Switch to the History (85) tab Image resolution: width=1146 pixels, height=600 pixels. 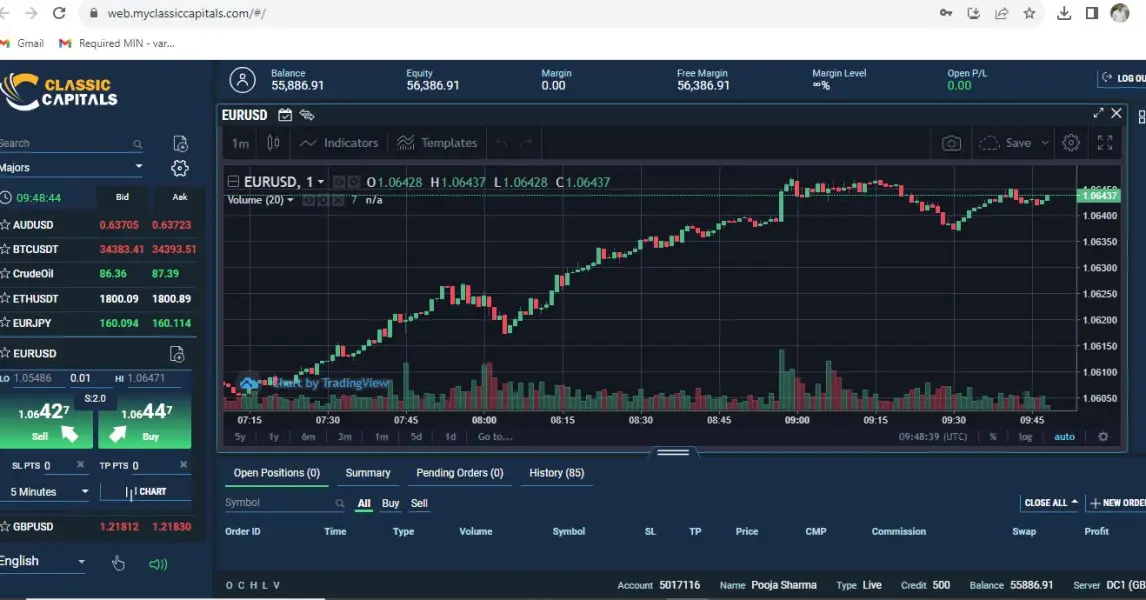(556, 473)
